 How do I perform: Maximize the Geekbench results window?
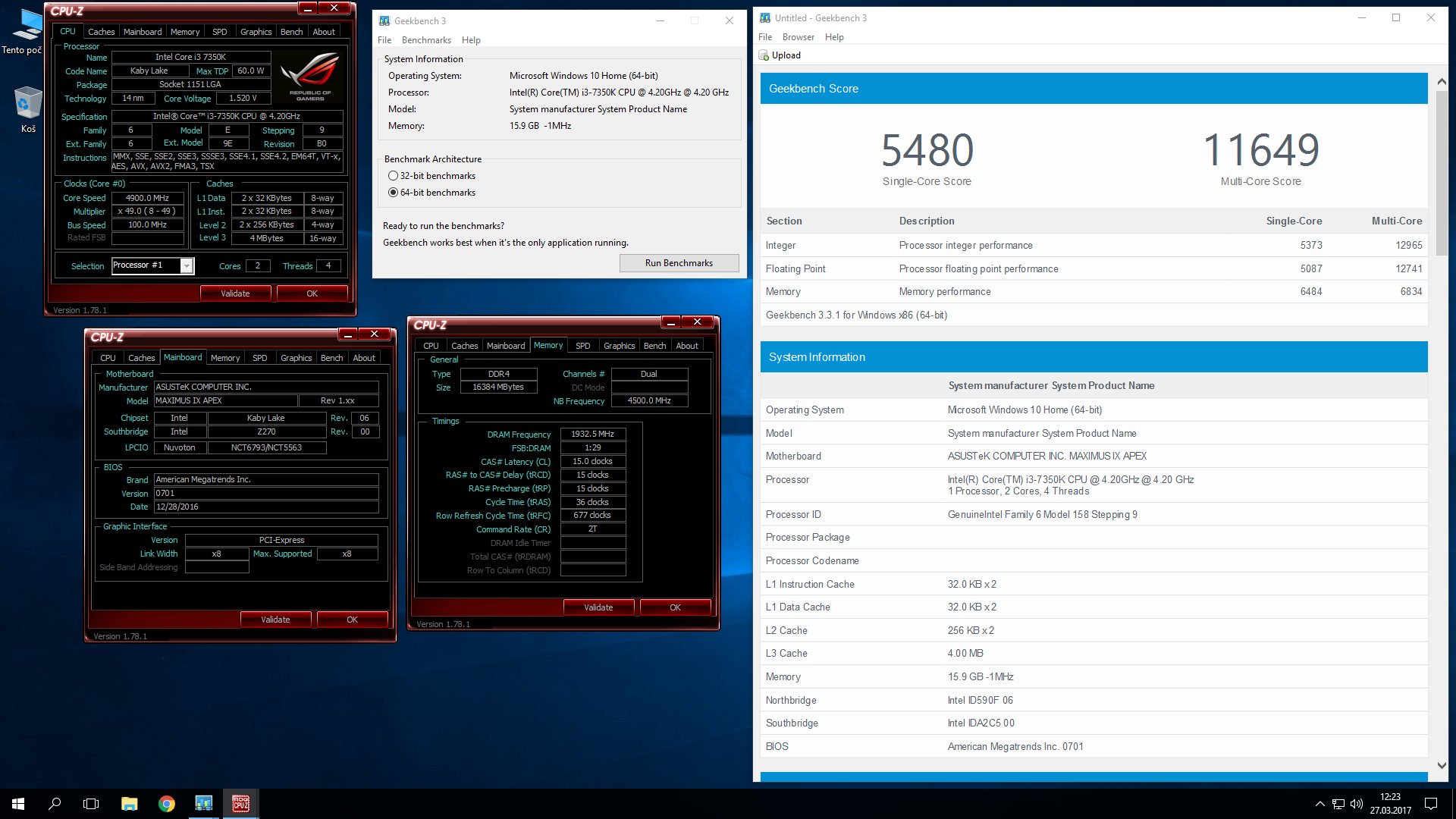click(x=1396, y=17)
